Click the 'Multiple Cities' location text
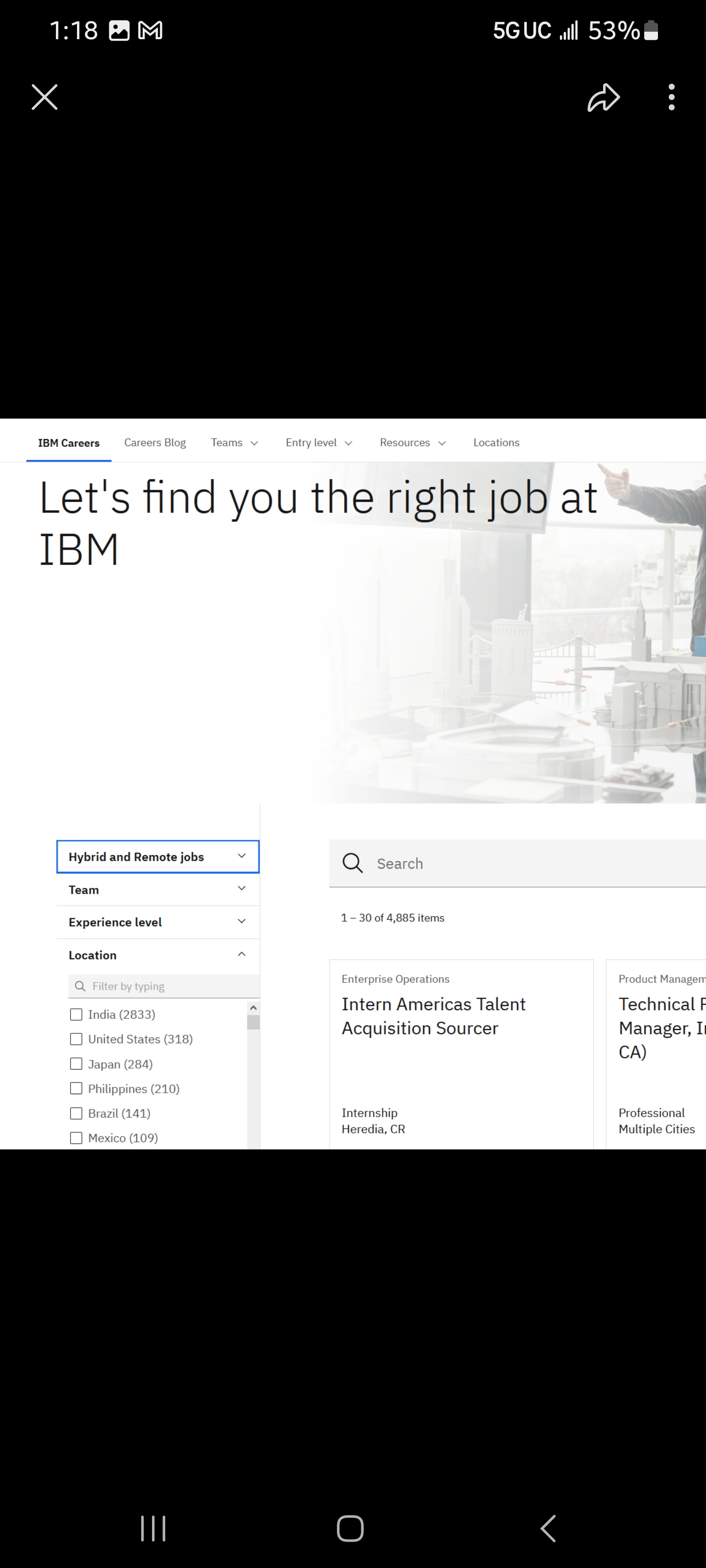The height and width of the screenshot is (1568, 706). tap(656, 1129)
